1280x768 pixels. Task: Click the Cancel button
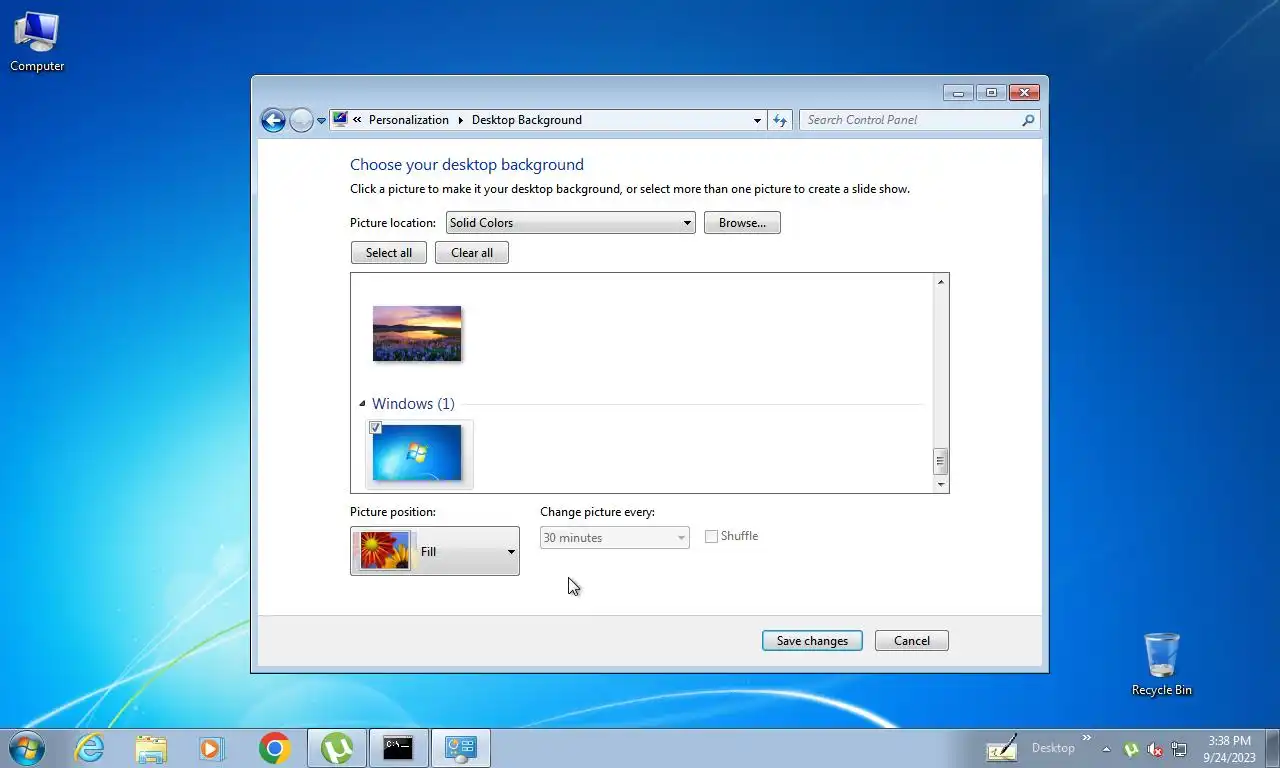pyautogui.click(x=912, y=641)
